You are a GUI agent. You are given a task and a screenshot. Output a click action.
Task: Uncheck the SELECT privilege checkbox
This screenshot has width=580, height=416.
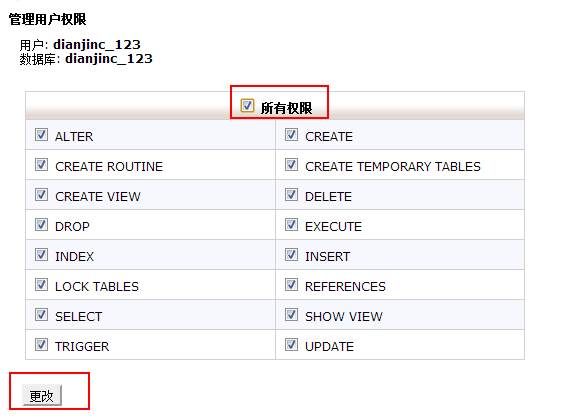coord(41,315)
